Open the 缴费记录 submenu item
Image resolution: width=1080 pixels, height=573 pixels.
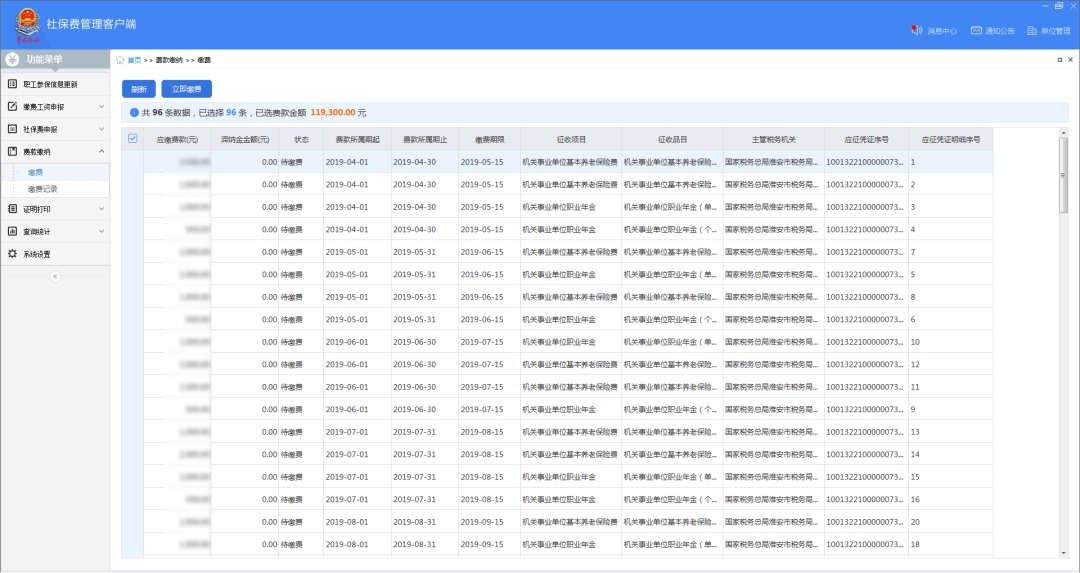[43, 189]
